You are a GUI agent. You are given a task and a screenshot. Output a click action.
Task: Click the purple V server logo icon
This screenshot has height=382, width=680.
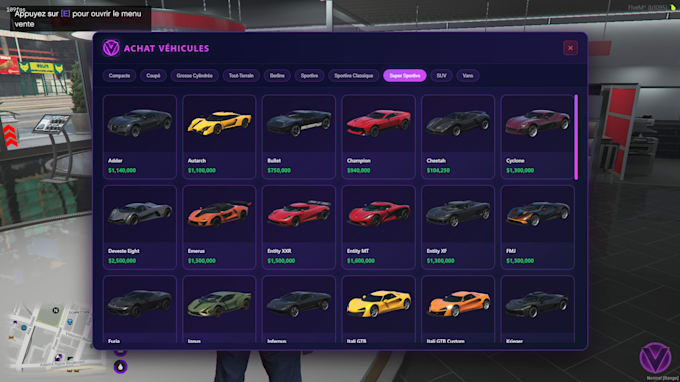tap(655, 358)
